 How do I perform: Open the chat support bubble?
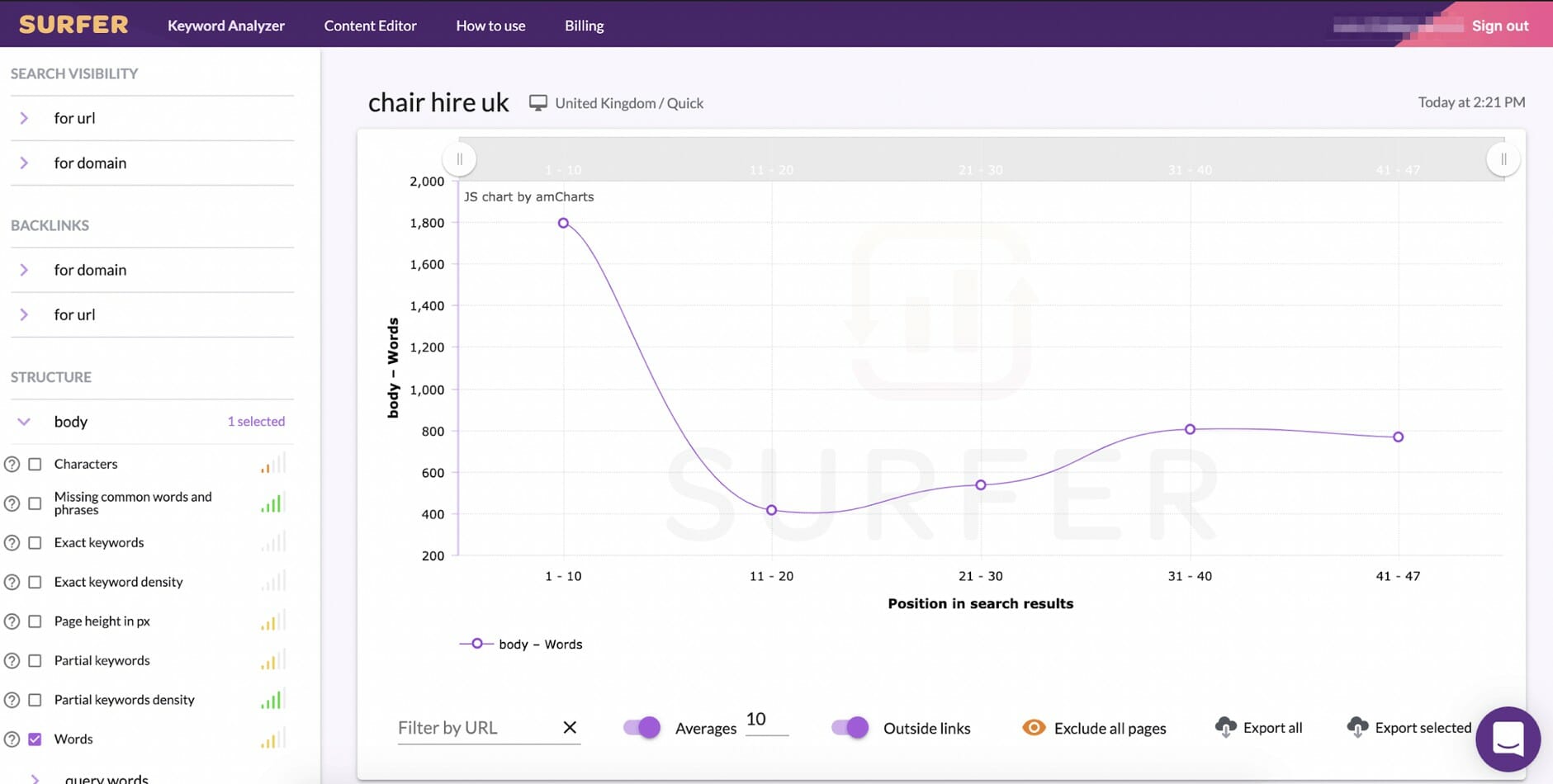pos(1508,739)
